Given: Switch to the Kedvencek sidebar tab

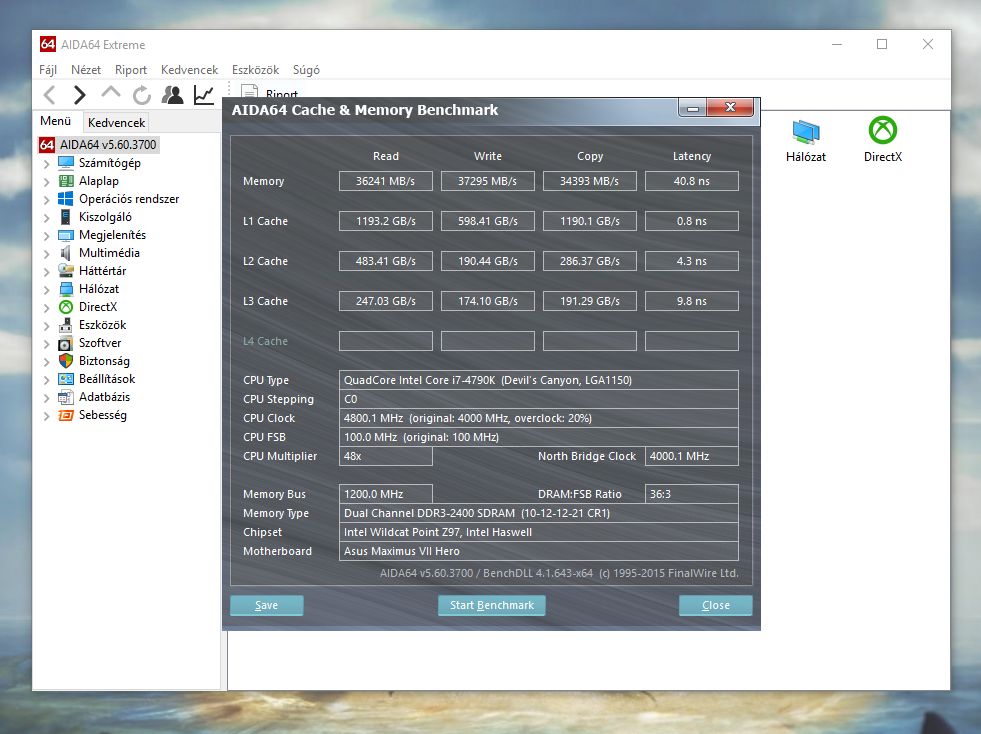Looking at the screenshot, I should [x=116, y=123].
